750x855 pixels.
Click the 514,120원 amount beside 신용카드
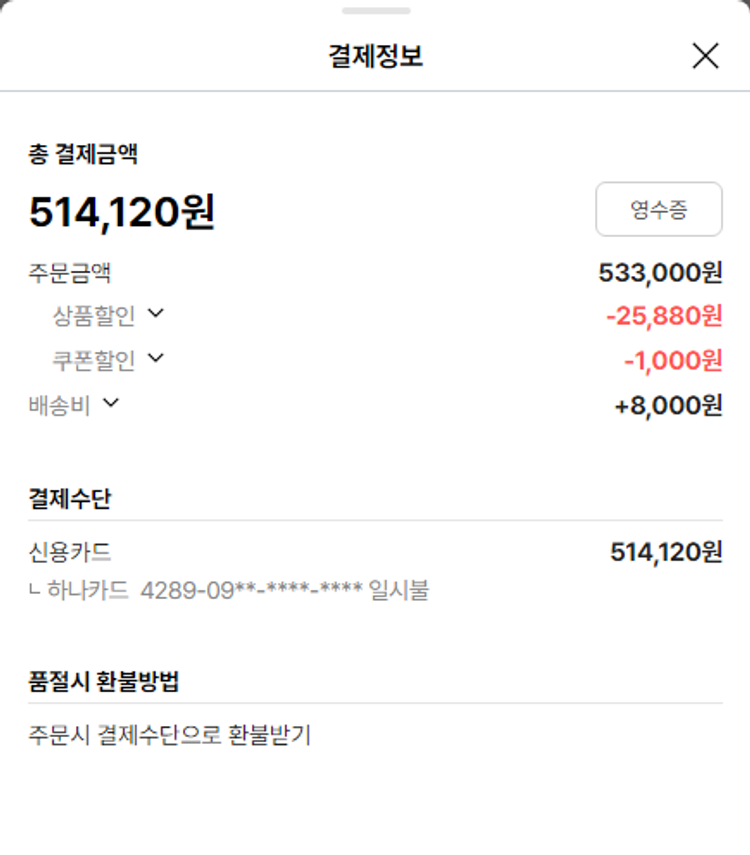click(x=666, y=552)
